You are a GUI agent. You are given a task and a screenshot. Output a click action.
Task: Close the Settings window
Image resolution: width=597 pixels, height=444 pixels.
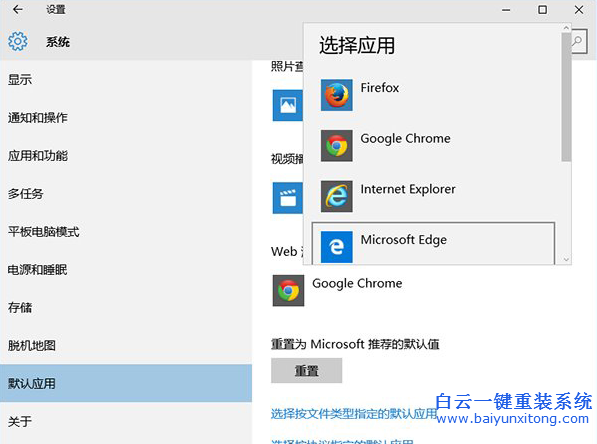click(x=579, y=10)
